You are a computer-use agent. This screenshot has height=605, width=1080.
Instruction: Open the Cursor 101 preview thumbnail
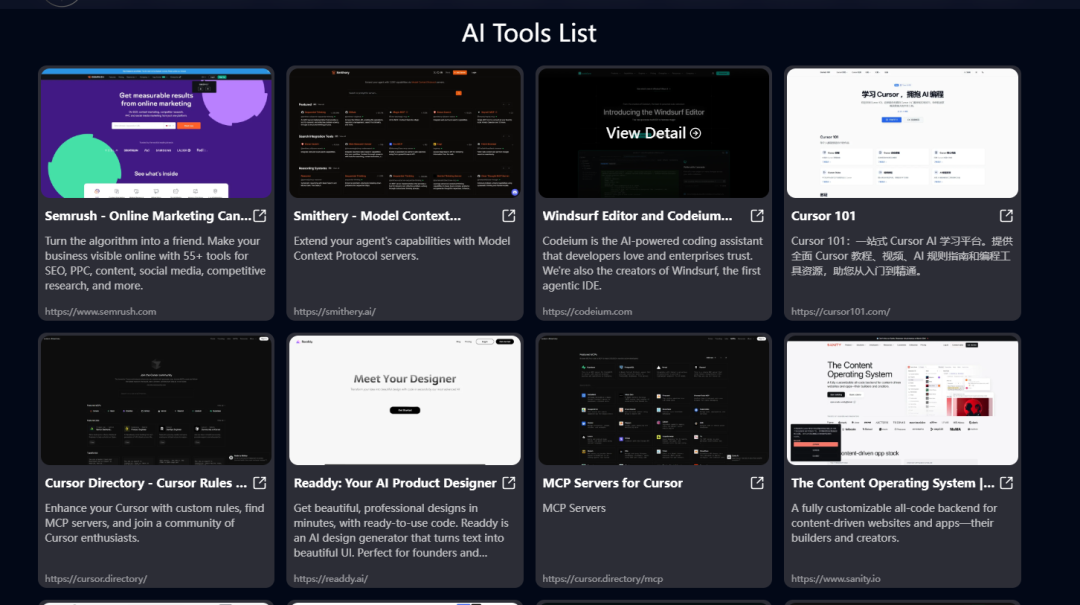(x=902, y=133)
